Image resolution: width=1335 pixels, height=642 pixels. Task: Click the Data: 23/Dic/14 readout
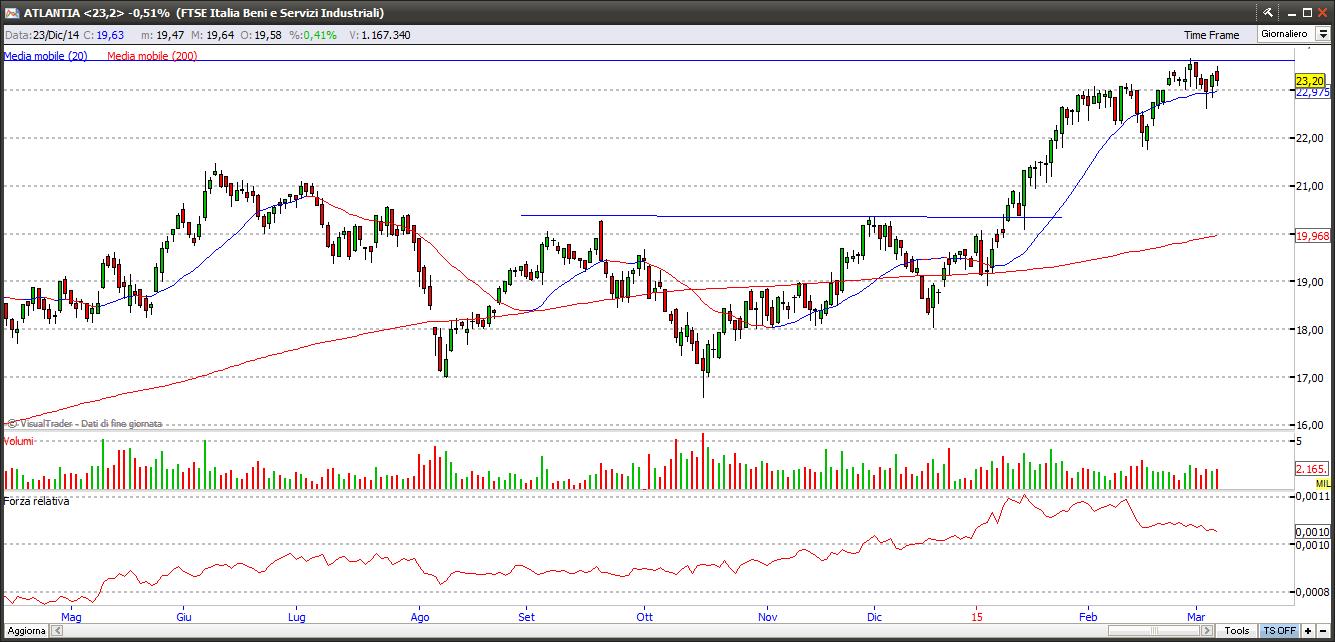coord(41,35)
